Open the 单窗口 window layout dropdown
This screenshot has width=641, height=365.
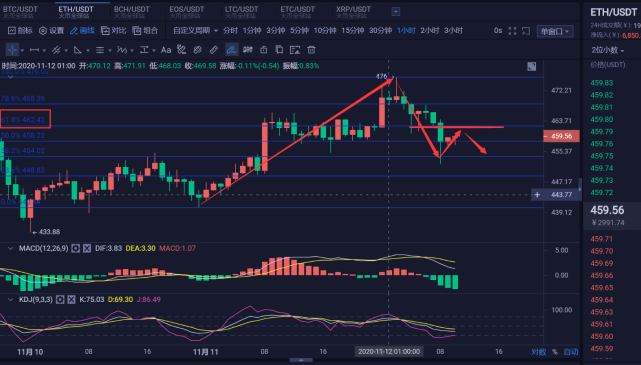[x=555, y=31]
